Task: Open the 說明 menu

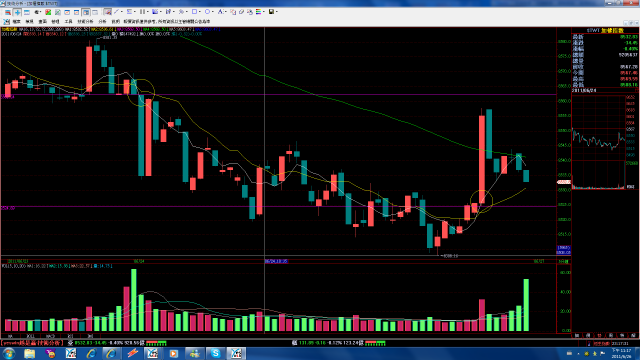Action: click(x=116, y=21)
